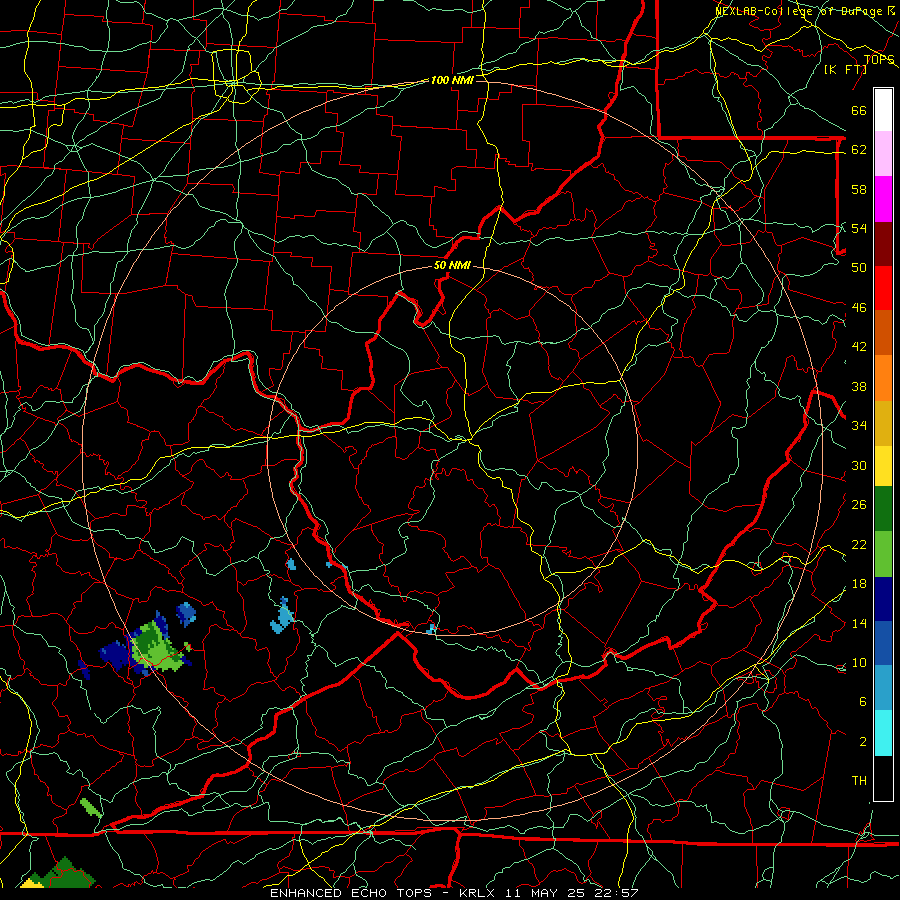
Task: Click the legend value "30"
Action: [x=859, y=465]
